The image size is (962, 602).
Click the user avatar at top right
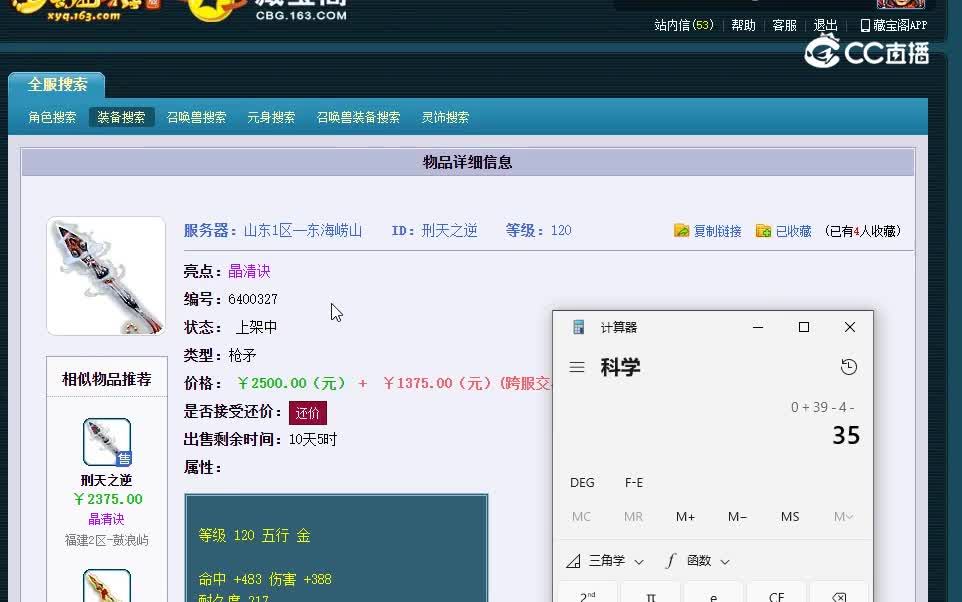tap(901, 4)
